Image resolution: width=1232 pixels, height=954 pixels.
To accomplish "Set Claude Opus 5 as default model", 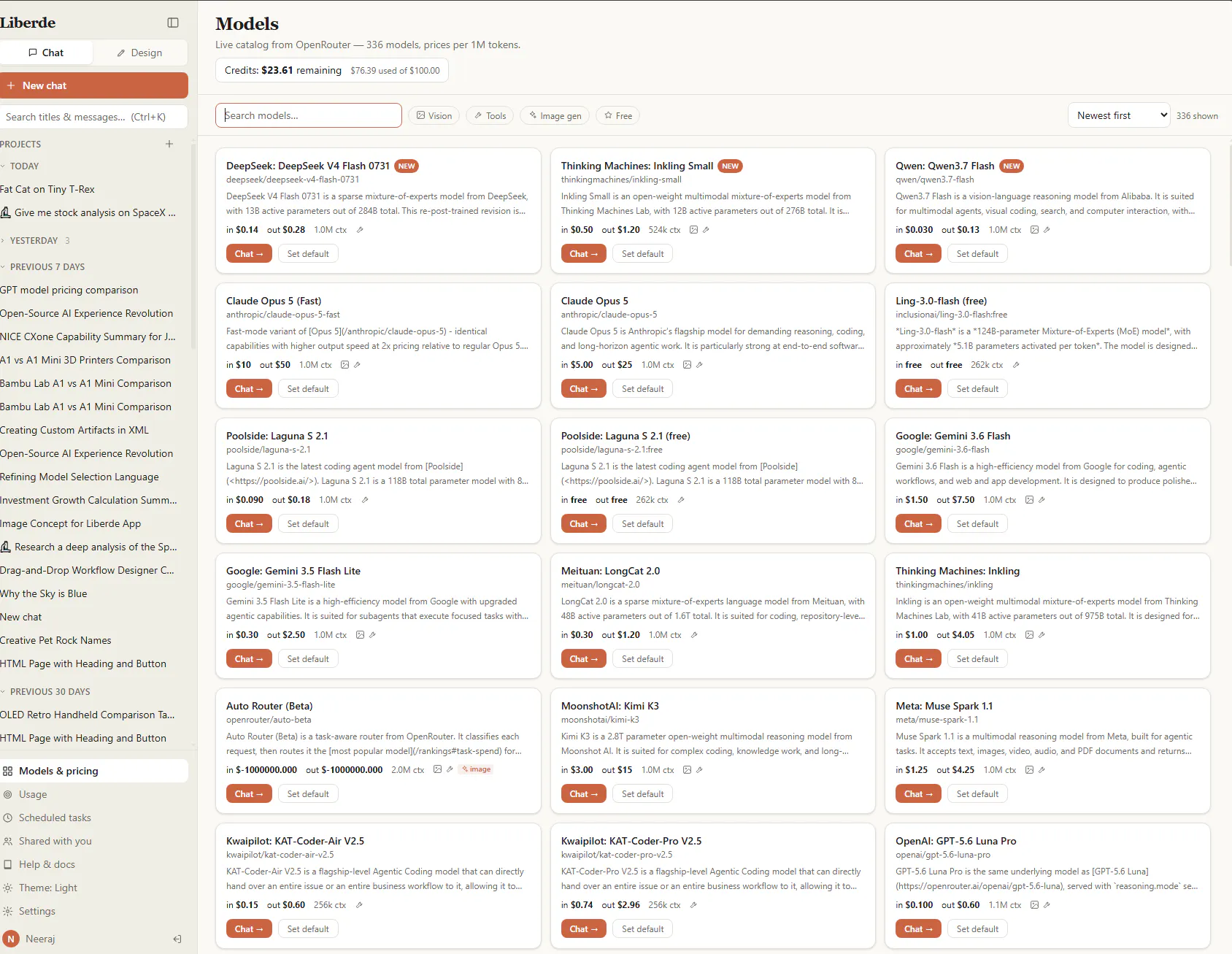I will 643,388.
